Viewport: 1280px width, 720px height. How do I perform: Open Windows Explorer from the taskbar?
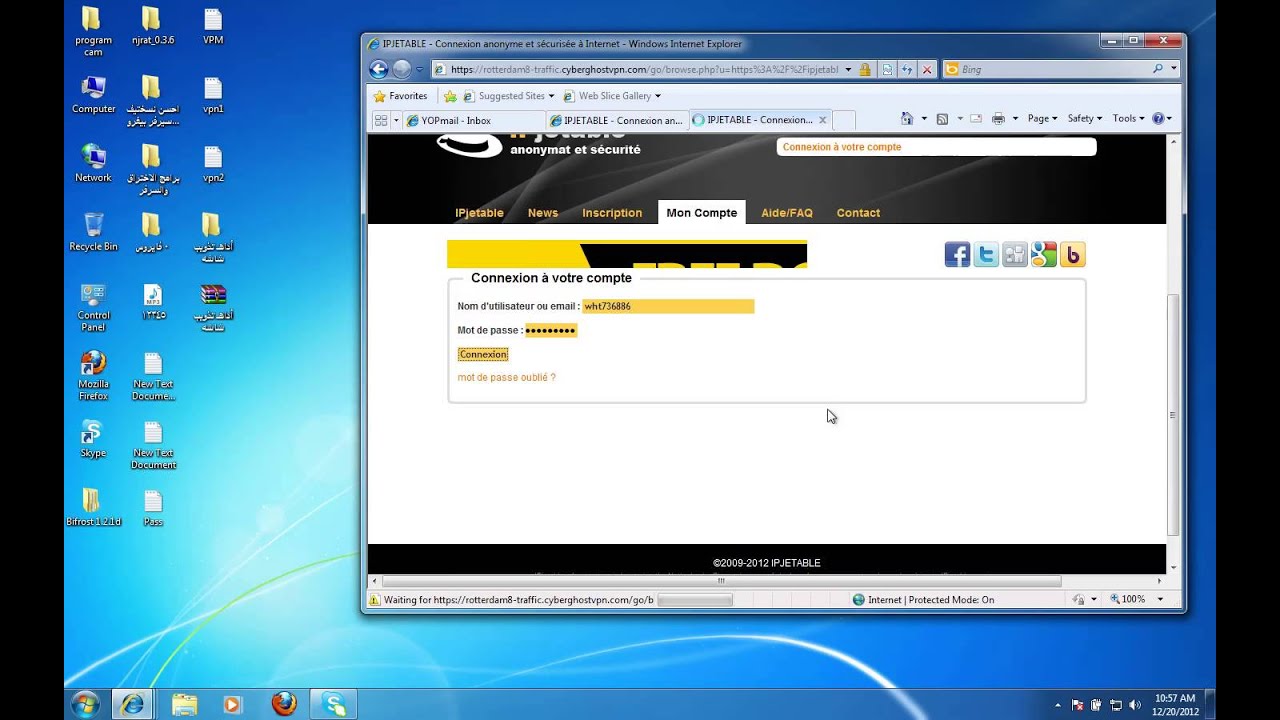[185, 704]
